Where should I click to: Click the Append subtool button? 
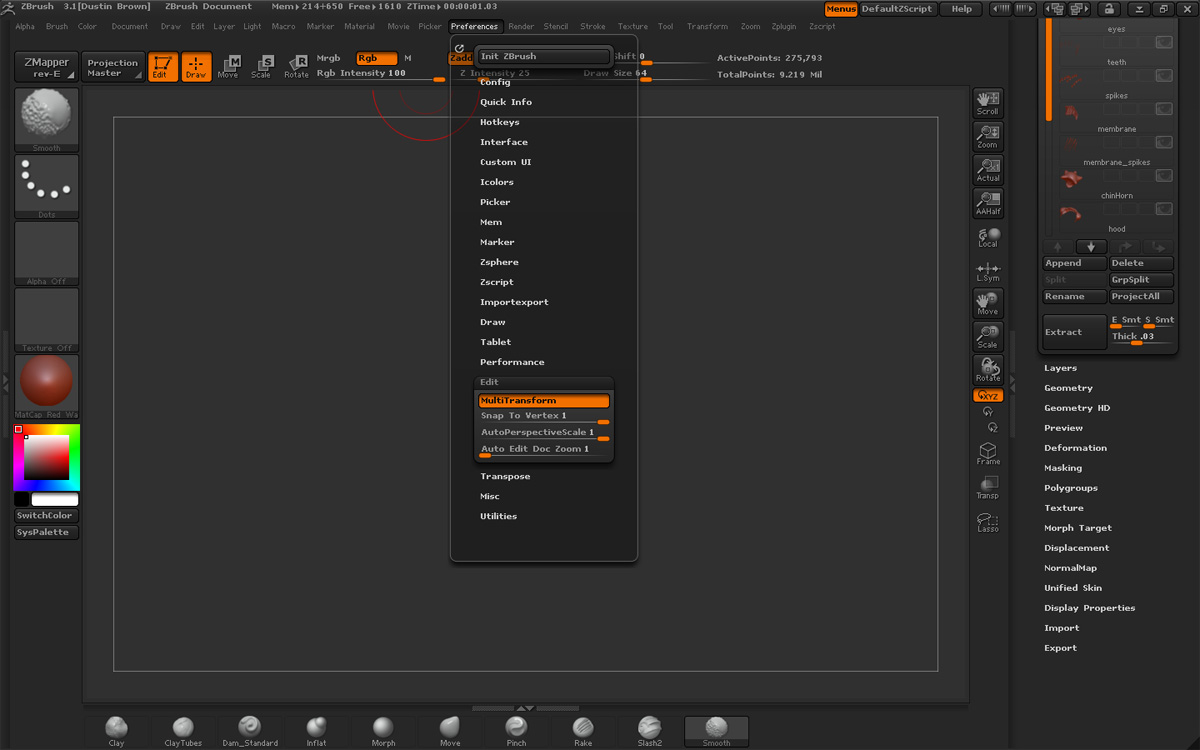click(x=1074, y=262)
